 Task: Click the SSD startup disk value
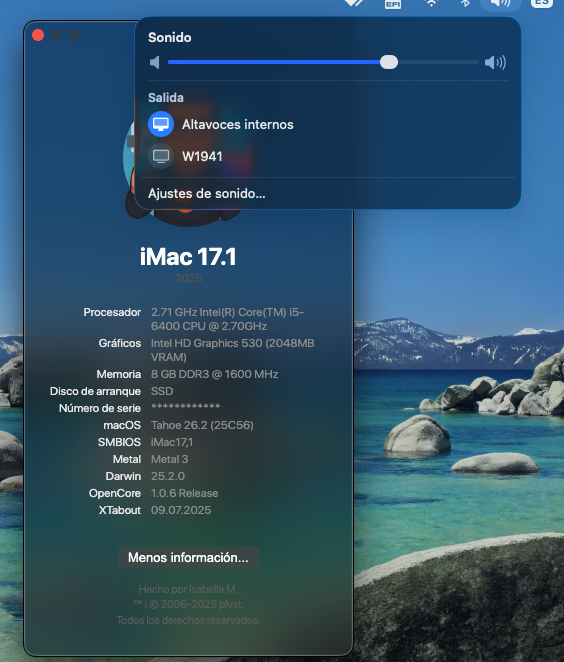tap(162, 391)
